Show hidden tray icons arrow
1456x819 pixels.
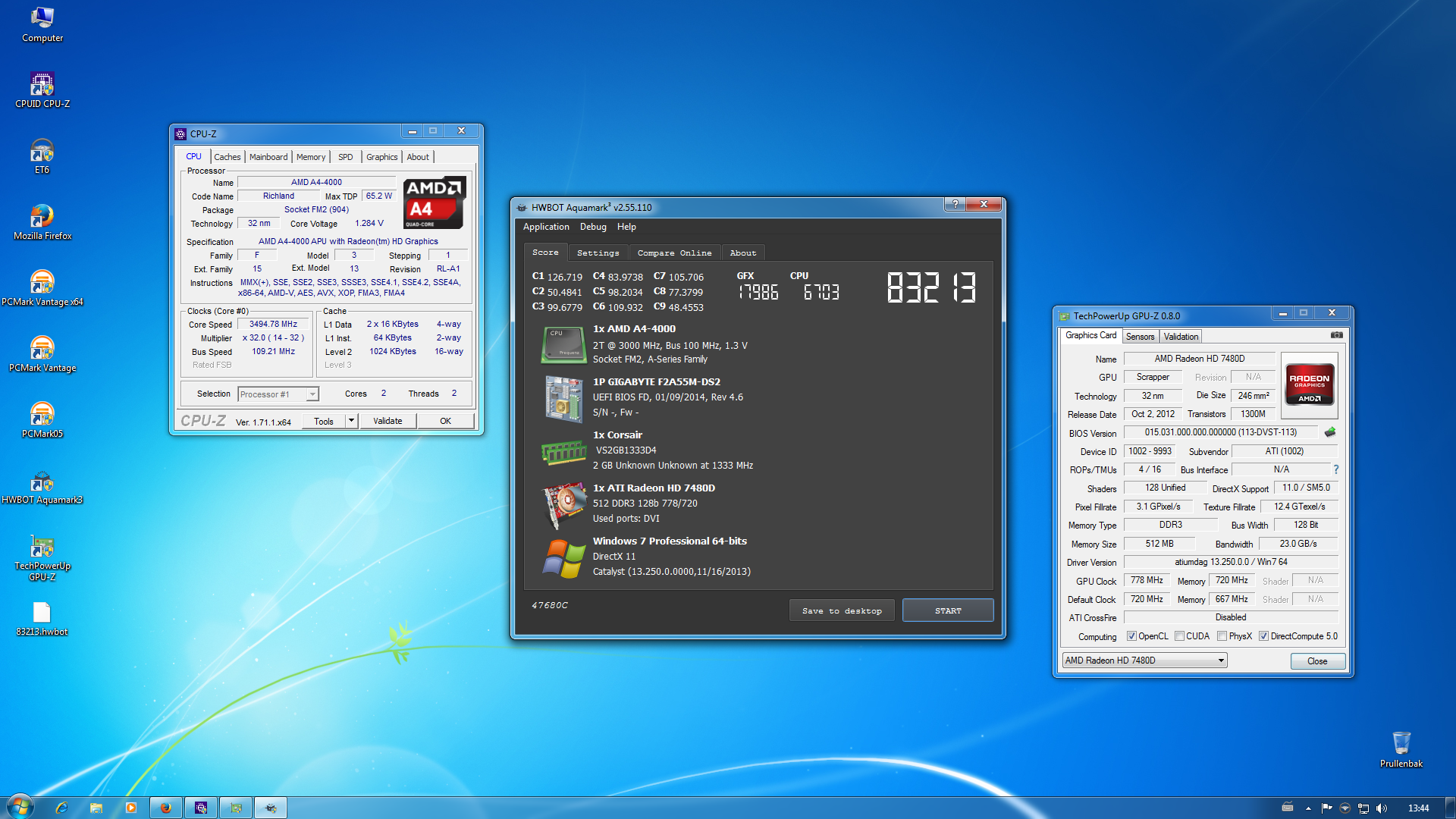[x=1308, y=808]
